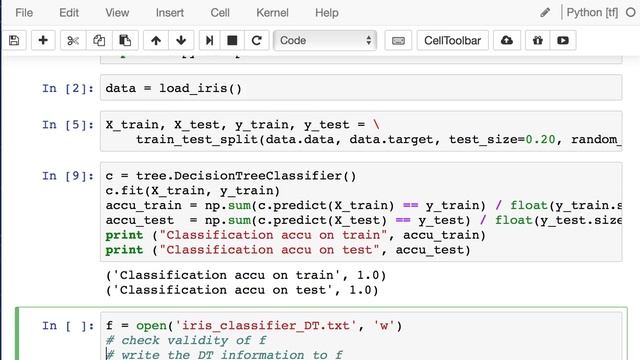Click the video camera toolbar icon
This screenshot has width=640, height=360.
[563, 40]
